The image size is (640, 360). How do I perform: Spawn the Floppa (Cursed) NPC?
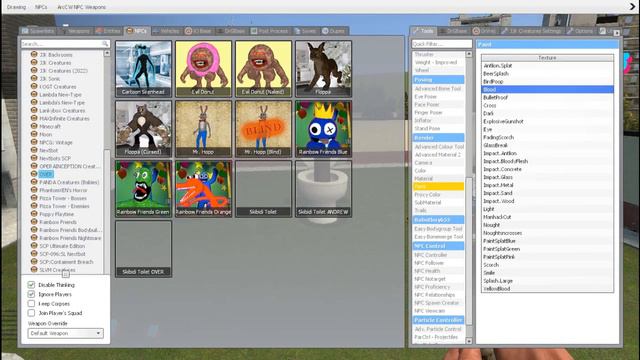coord(143,129)
